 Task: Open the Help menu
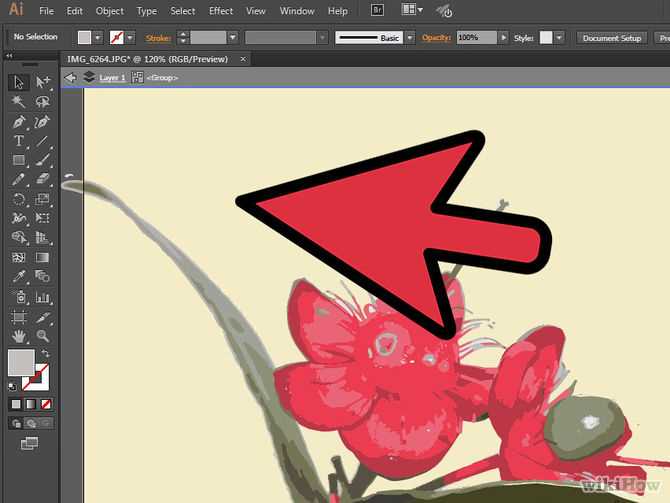(338, 11)
